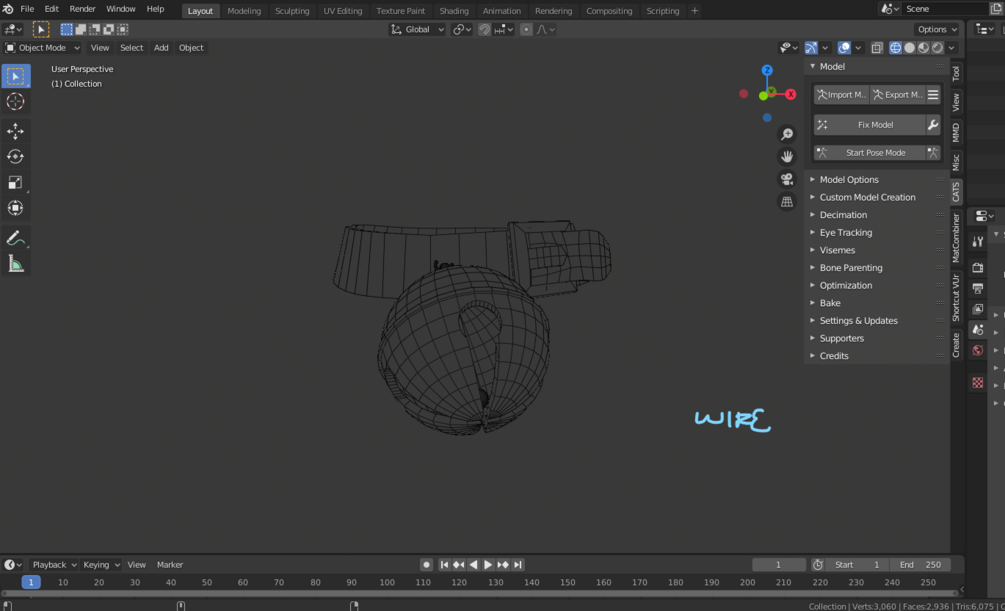The image size is (1005, 611).
Task: Select the Select Box tool
Action: click(15, 76)
